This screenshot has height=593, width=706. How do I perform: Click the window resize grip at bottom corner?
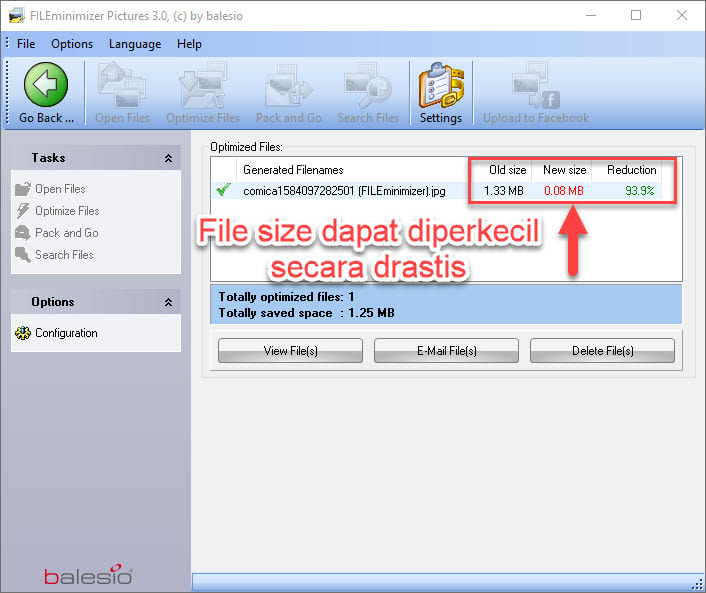coord(697,584)
